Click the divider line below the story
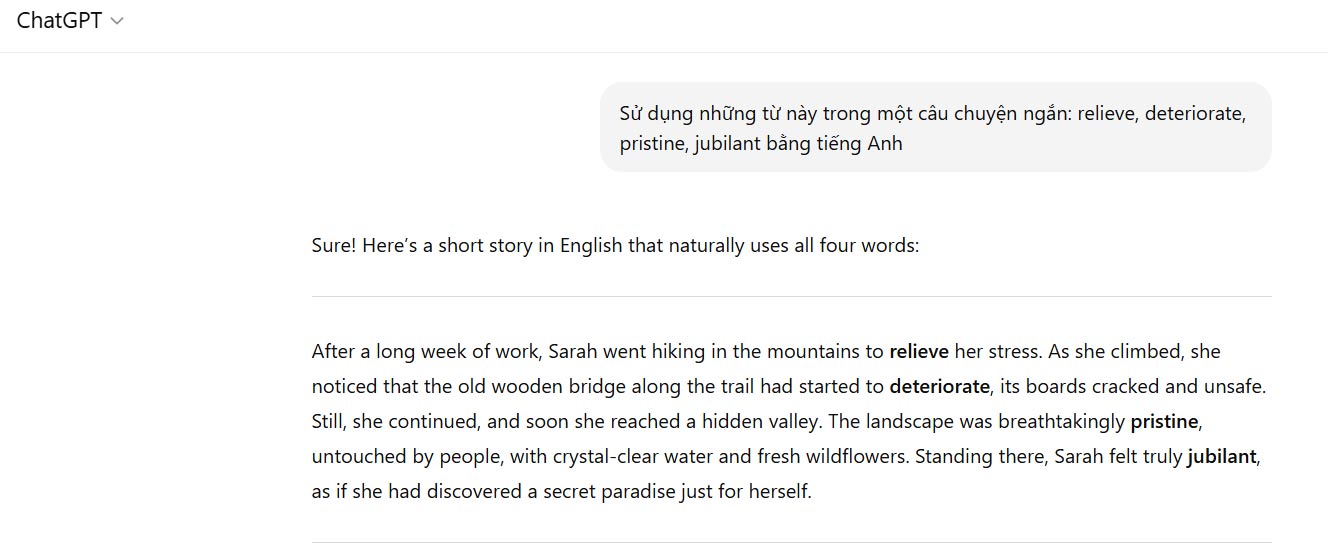1328x557 pixels. pos(791,542)
